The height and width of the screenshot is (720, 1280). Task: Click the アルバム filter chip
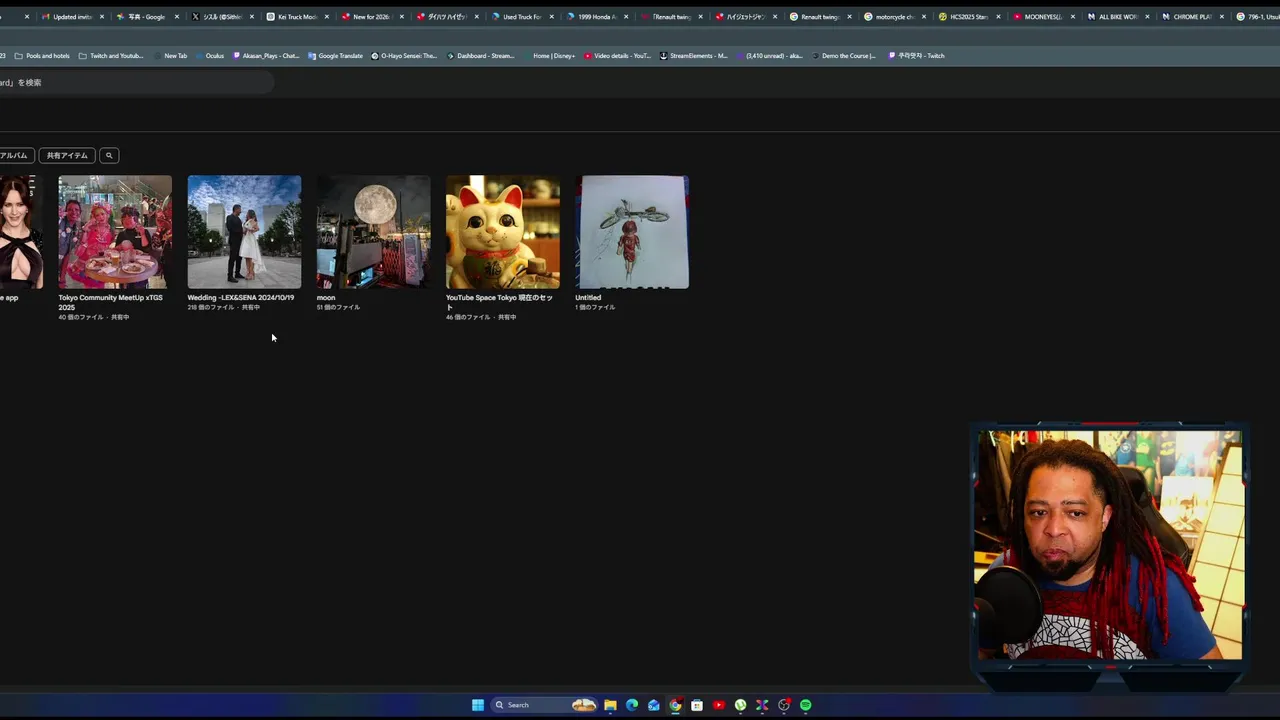(x=16, y=155)
